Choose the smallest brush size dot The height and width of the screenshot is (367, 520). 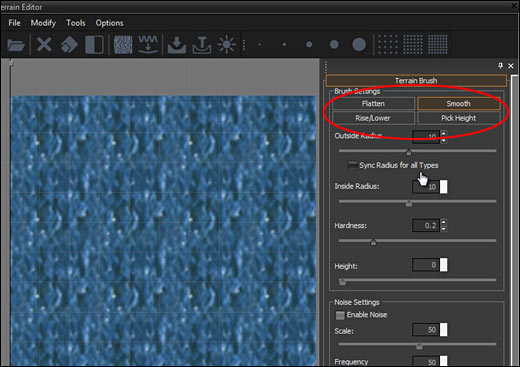(x=259, y=44)
